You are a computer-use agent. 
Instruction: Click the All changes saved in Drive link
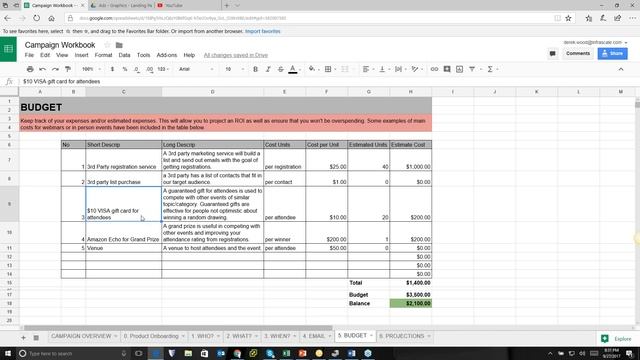[236, 55]
